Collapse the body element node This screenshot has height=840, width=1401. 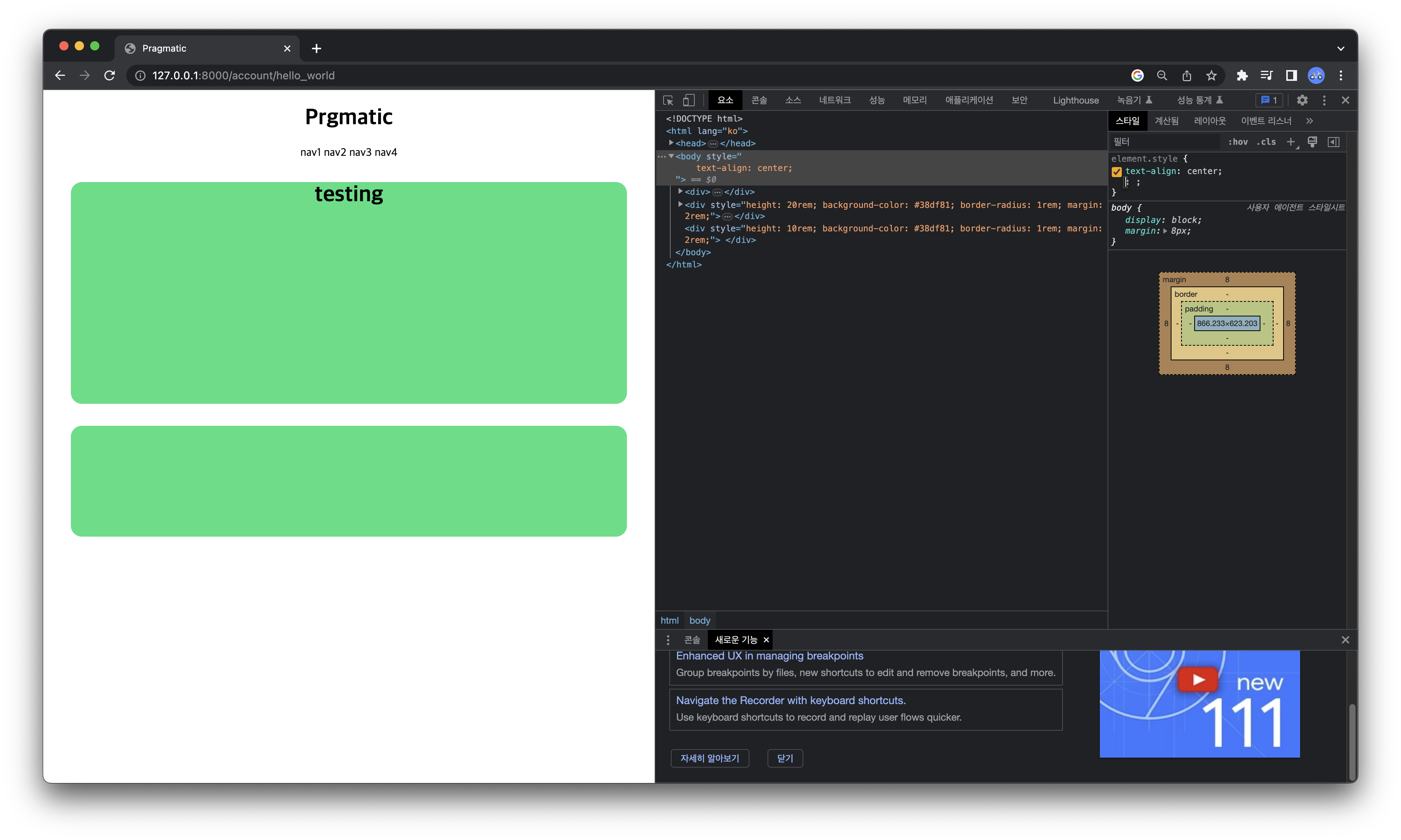(671, 156)
